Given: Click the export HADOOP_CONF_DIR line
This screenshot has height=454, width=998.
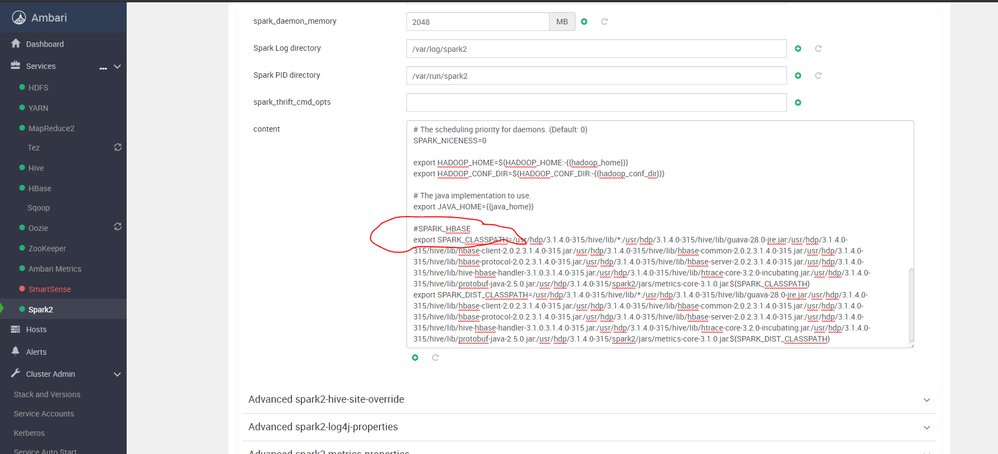Looking at the screenshot, I should coord(538,173).
